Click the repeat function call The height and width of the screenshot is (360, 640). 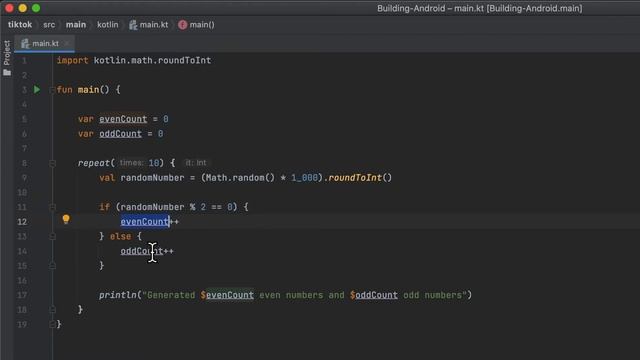(94, 163)
